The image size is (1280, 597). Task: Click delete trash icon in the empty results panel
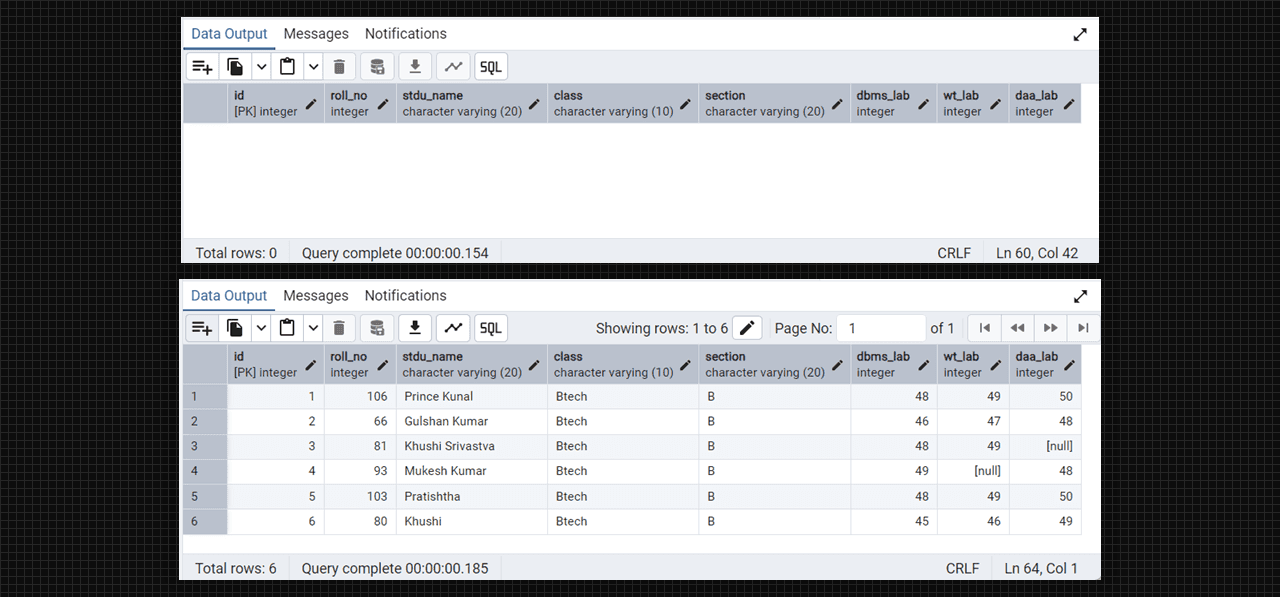pos(339,67)
